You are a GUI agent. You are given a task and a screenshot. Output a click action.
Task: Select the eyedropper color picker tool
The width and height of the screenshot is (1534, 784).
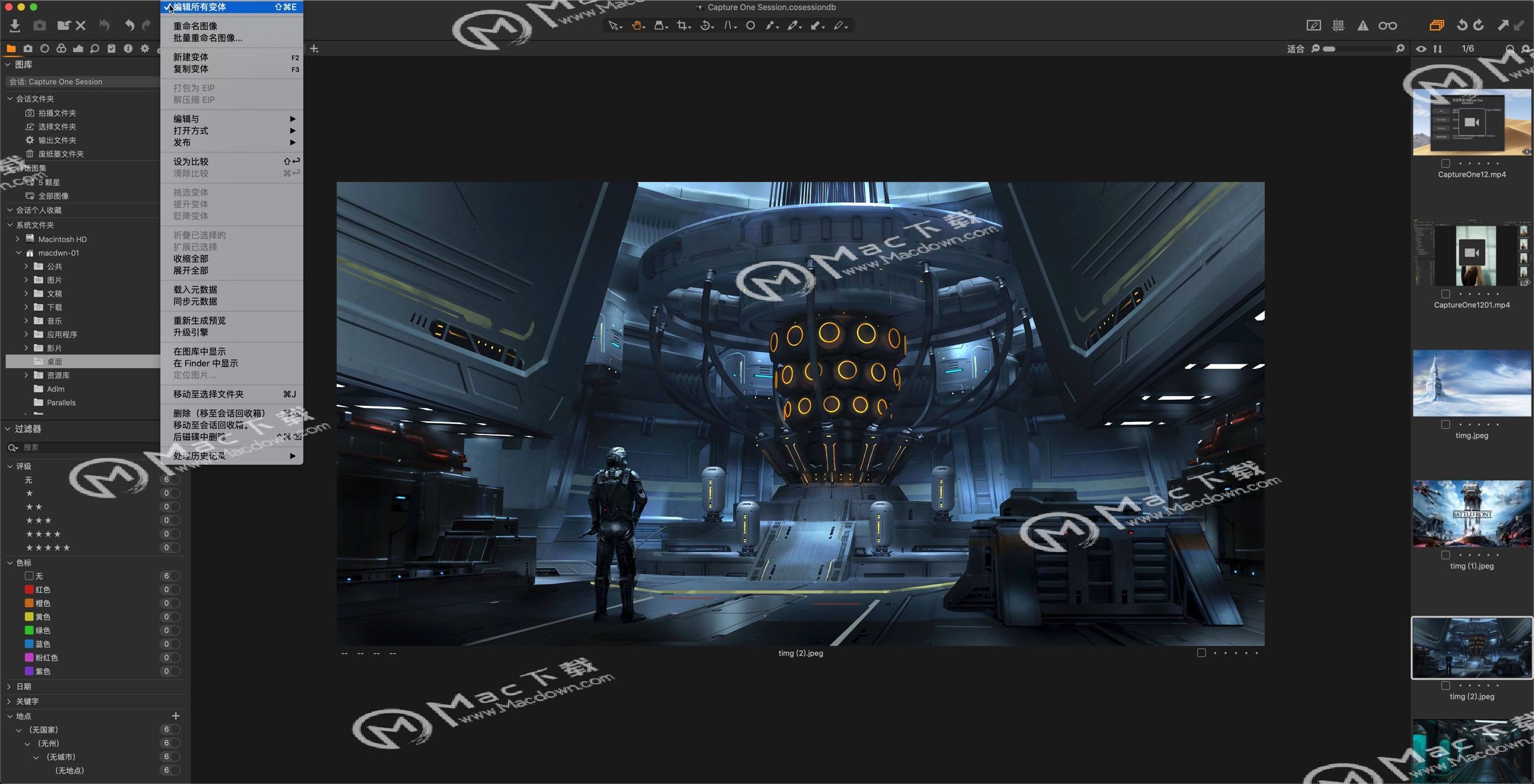coord(794,25)
